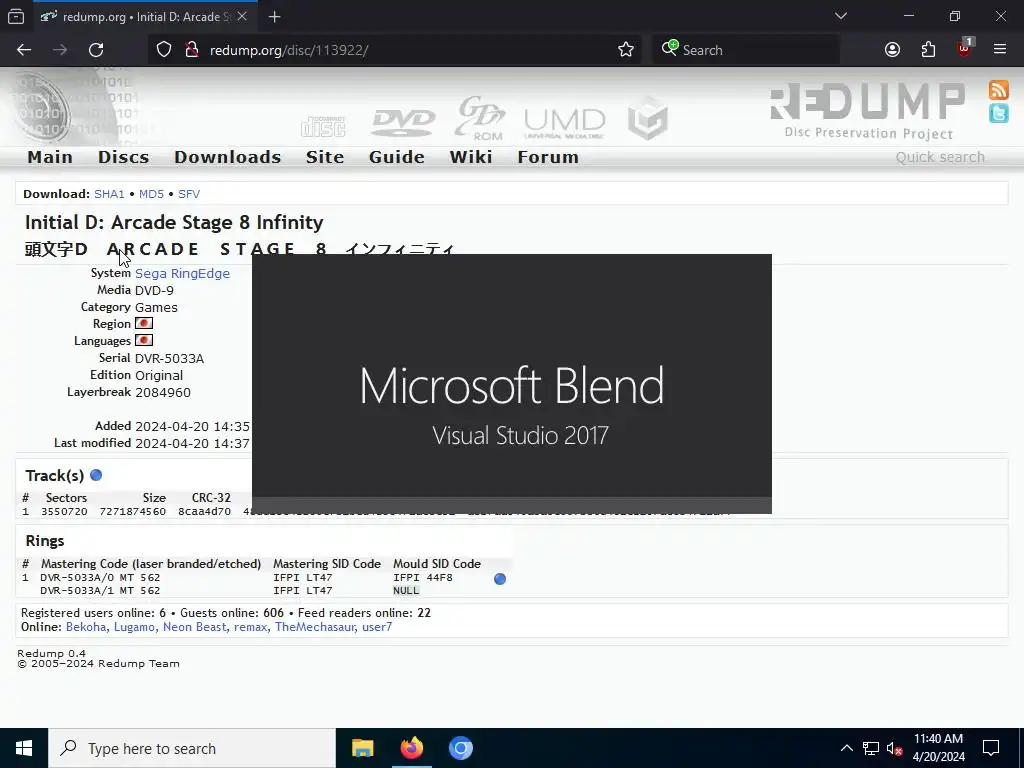Open user Lugamo's profile
The height and width of the screenshot is (768, 1024).
[135, 627]
